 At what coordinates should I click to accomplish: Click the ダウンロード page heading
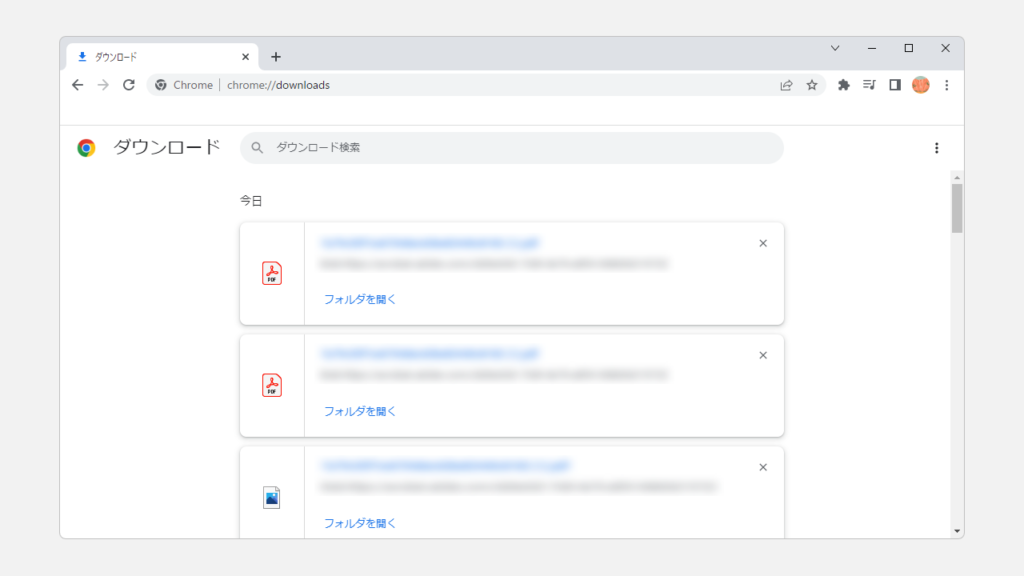pyautogui.click(x=167, y=148)
